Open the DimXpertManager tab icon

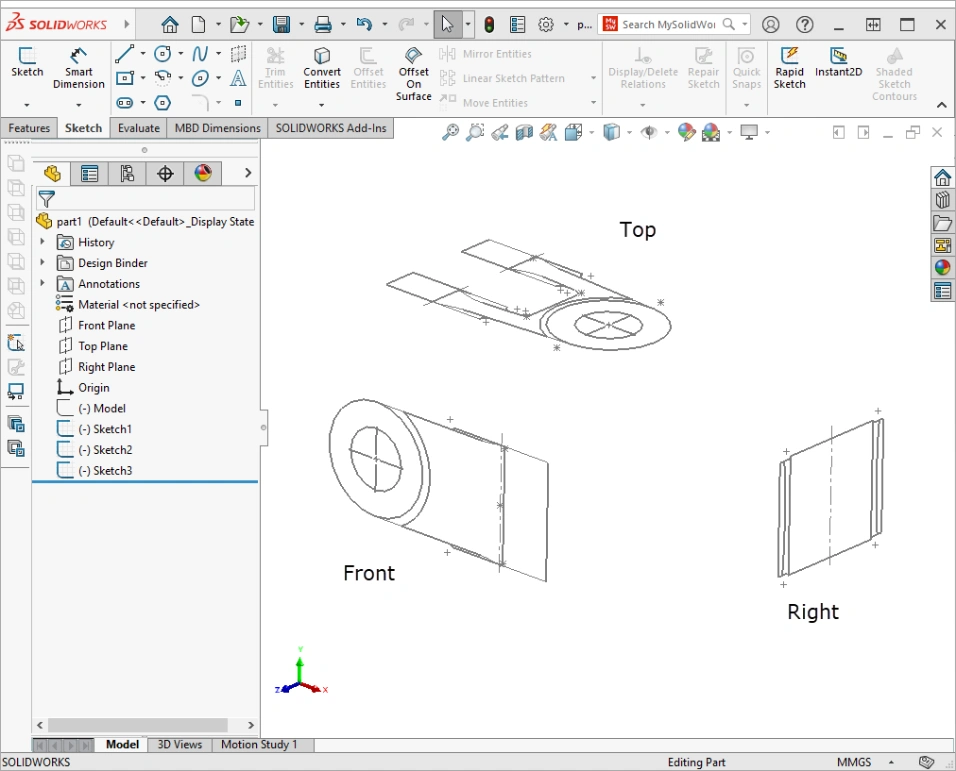coord(165,174)
